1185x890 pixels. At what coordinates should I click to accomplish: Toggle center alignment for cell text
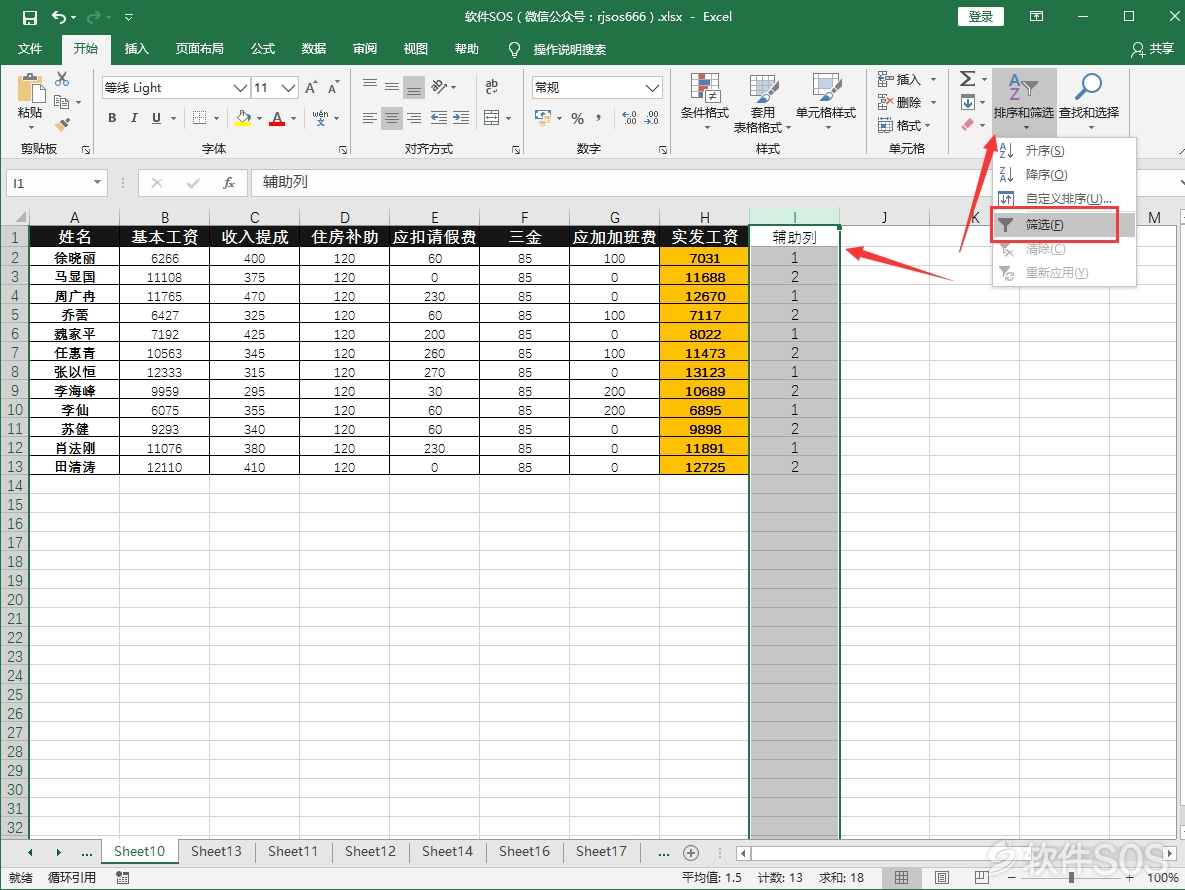pyautogui.click(x=391, y=118)
